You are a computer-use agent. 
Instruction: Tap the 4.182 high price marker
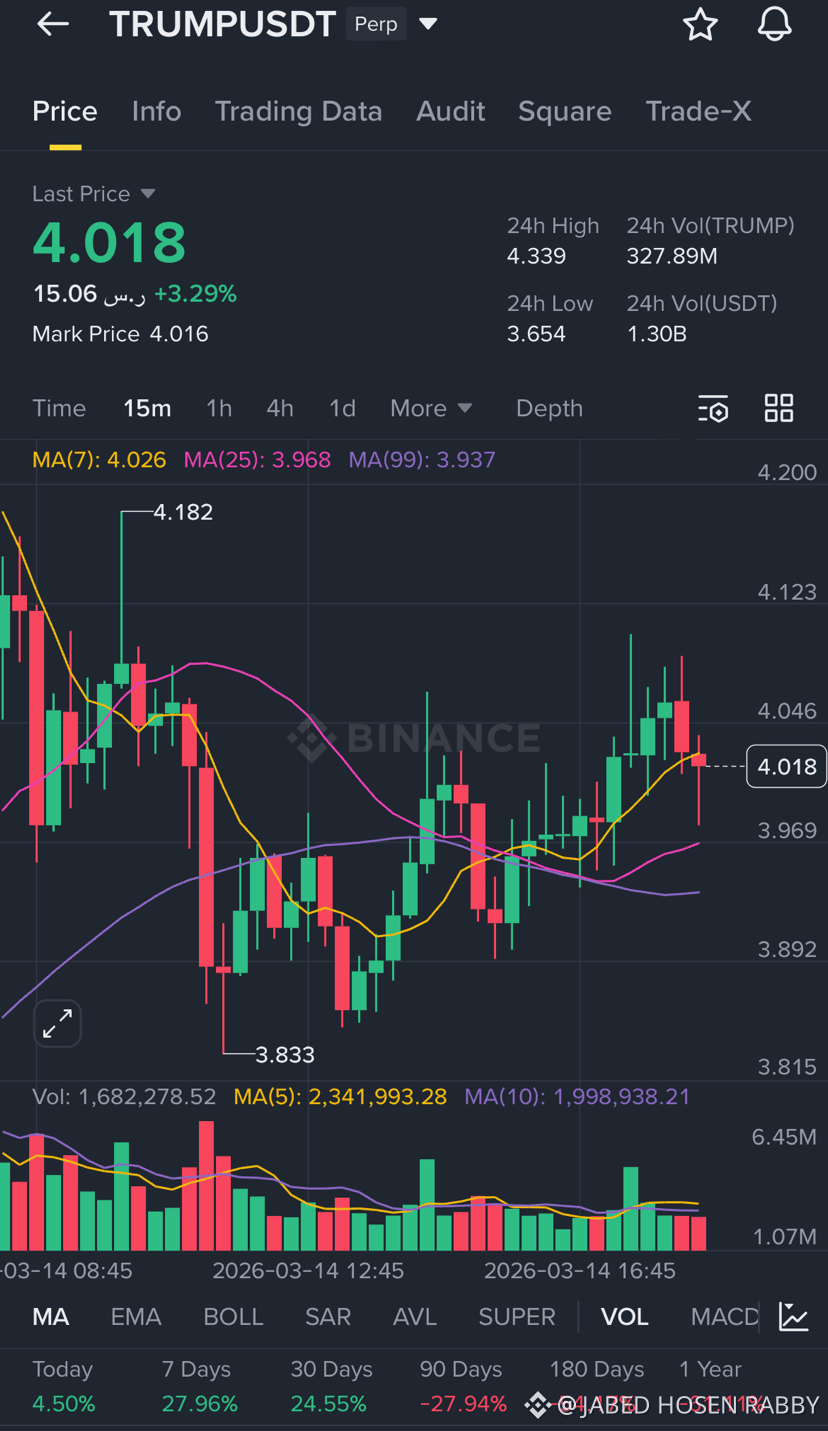point(183,512)
